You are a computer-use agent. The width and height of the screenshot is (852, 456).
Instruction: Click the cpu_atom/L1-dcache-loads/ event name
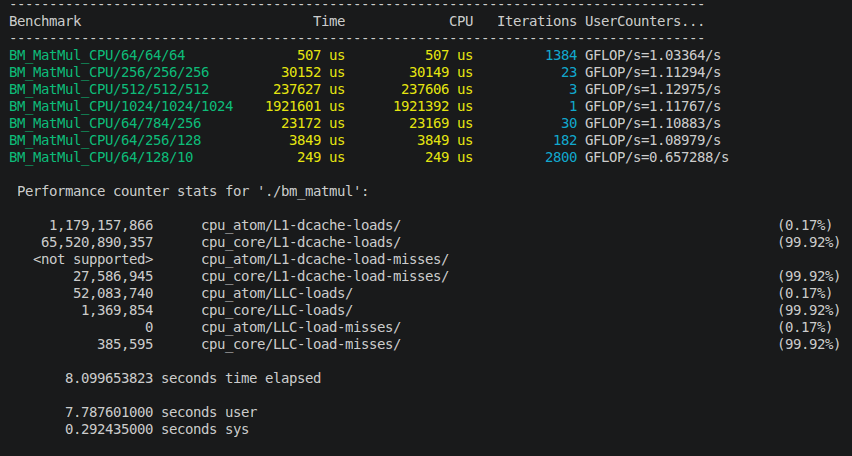pyautogui.click(x=301, y=225)
